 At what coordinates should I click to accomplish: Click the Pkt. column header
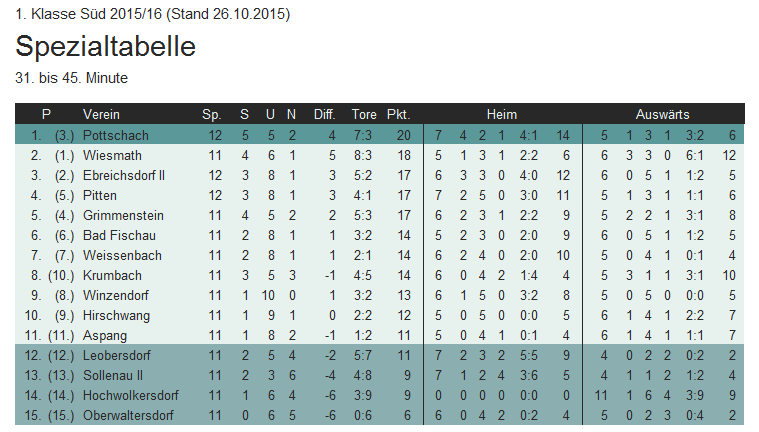(x=398, y=115)
